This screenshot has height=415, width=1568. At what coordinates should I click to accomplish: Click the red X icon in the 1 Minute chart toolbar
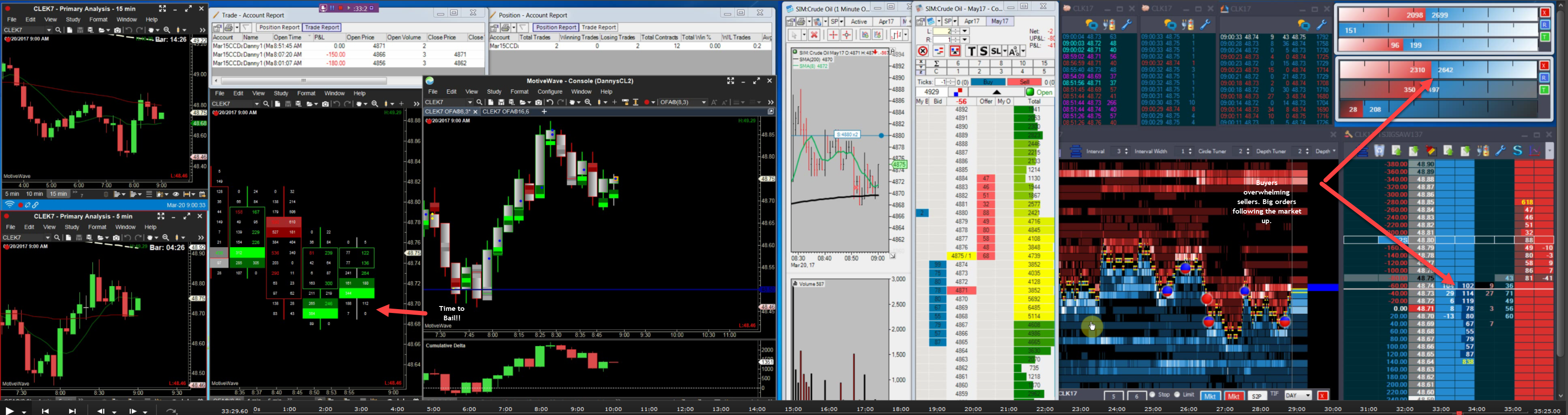[x=814, y=35]
